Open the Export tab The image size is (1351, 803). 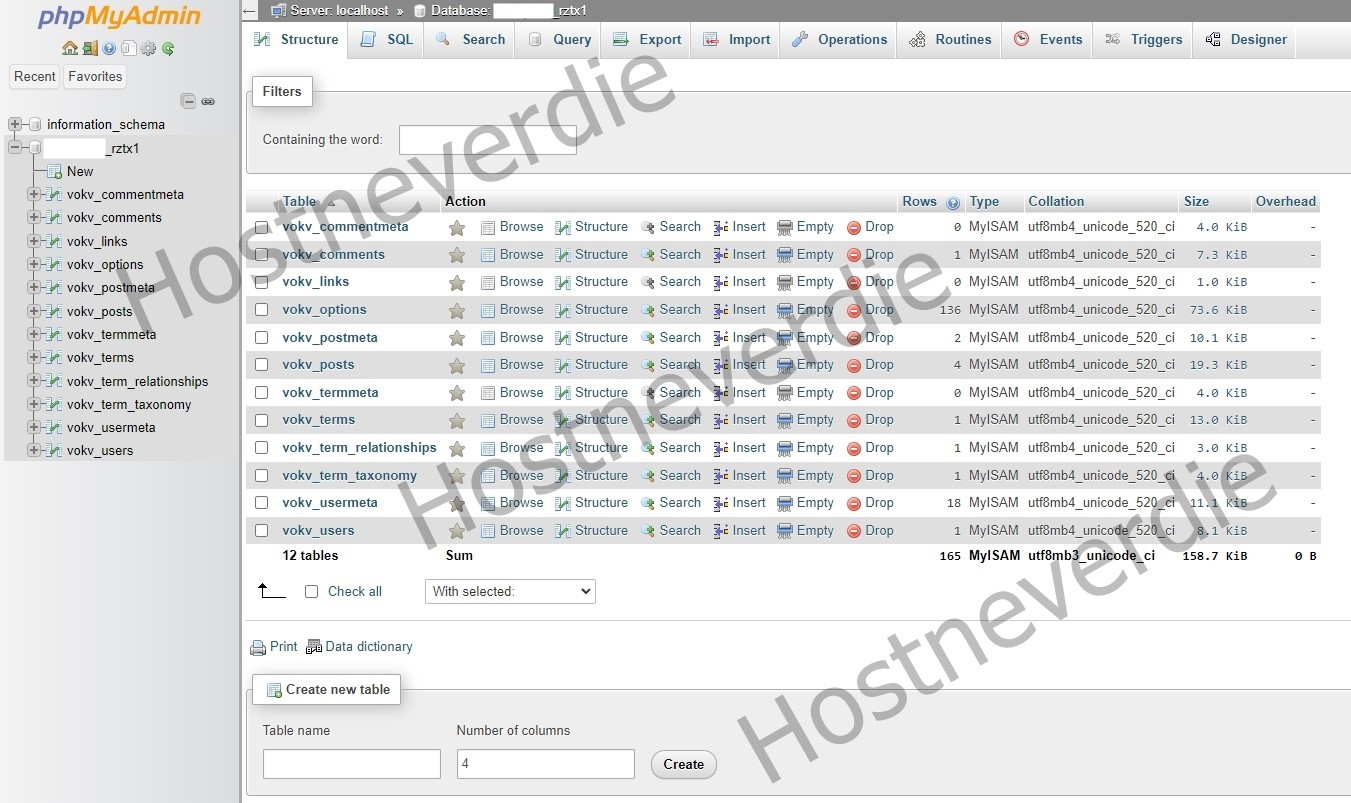coord(647,40)
